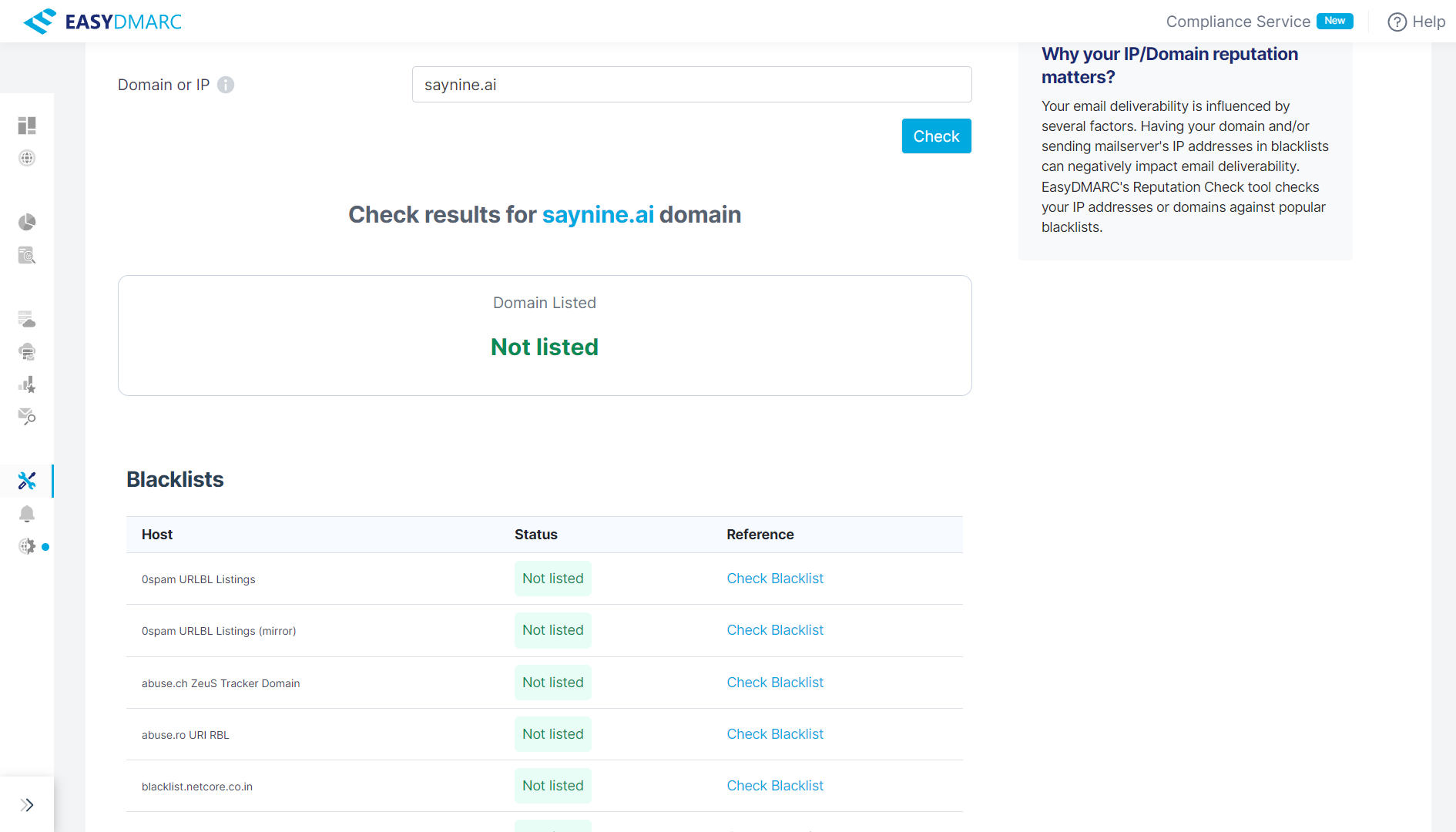Click Not listed badge for abuse.ro row
Viewport: 1456px width, 832px height.
point(553,734)
